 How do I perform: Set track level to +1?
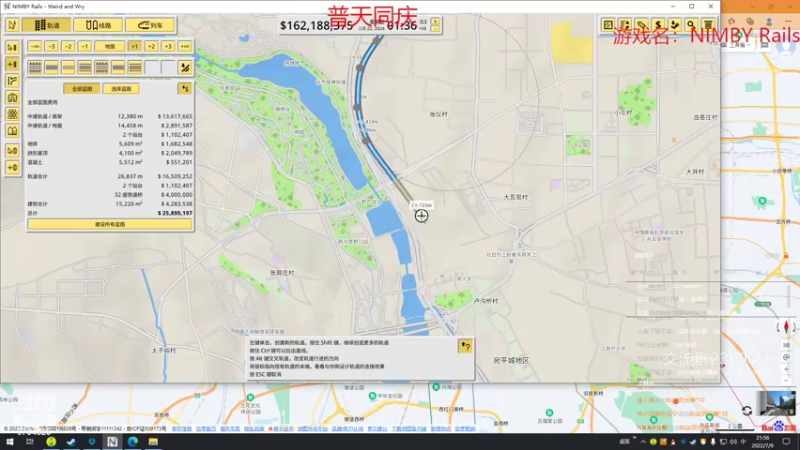tap(135, 46)
